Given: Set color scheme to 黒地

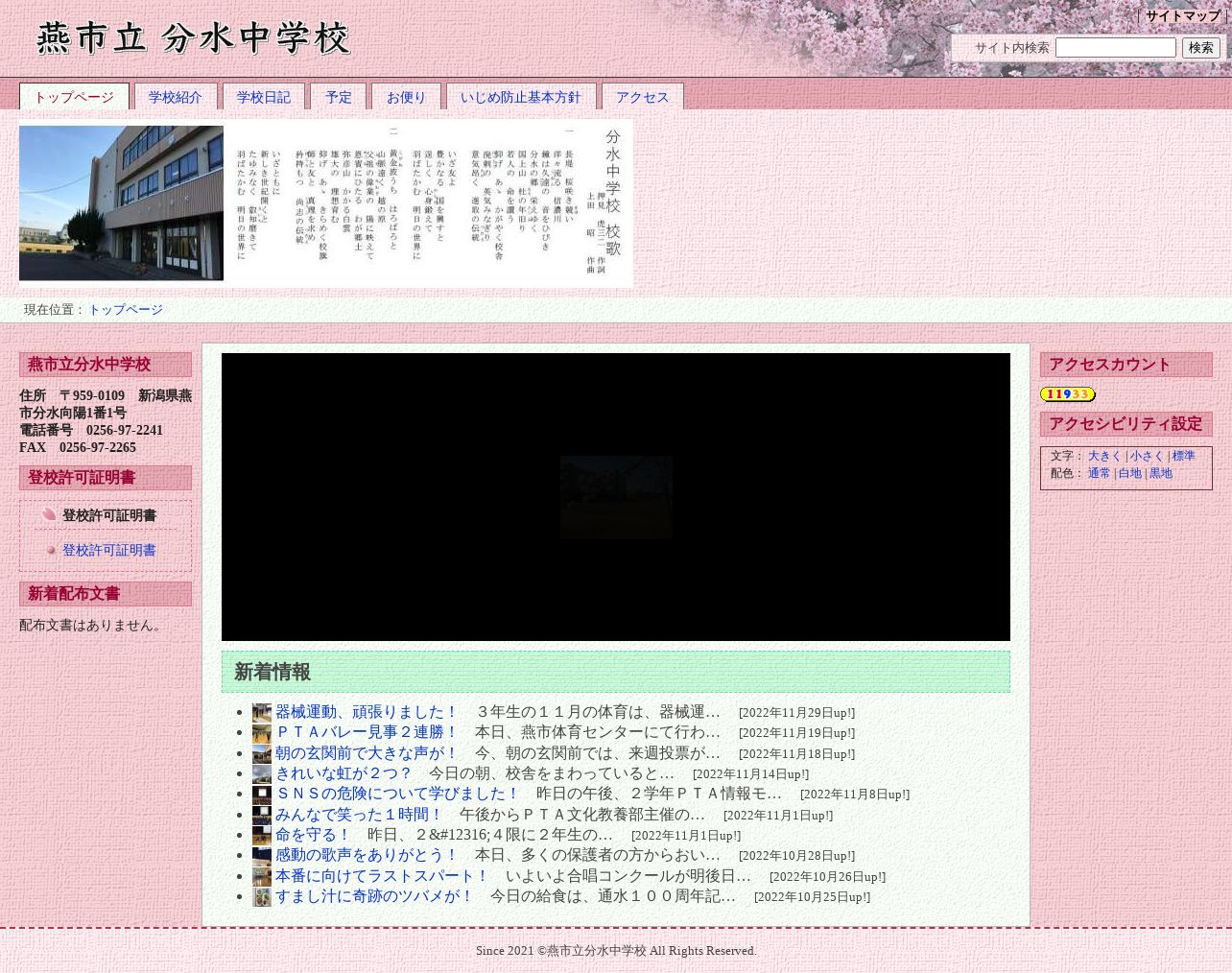Looking at the screenshot, I should 1161,473.
